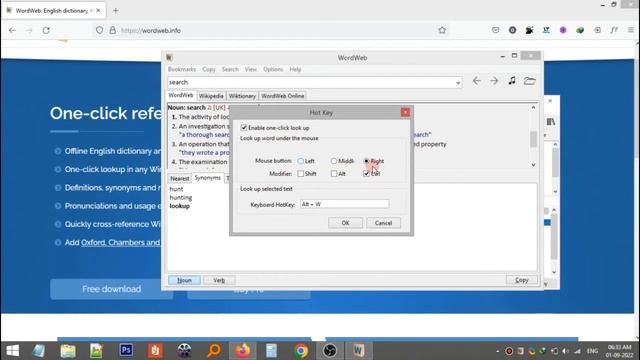Select synonym 'hunting' in list
Viewport: 640px width, 360px height.
point(181,198)
